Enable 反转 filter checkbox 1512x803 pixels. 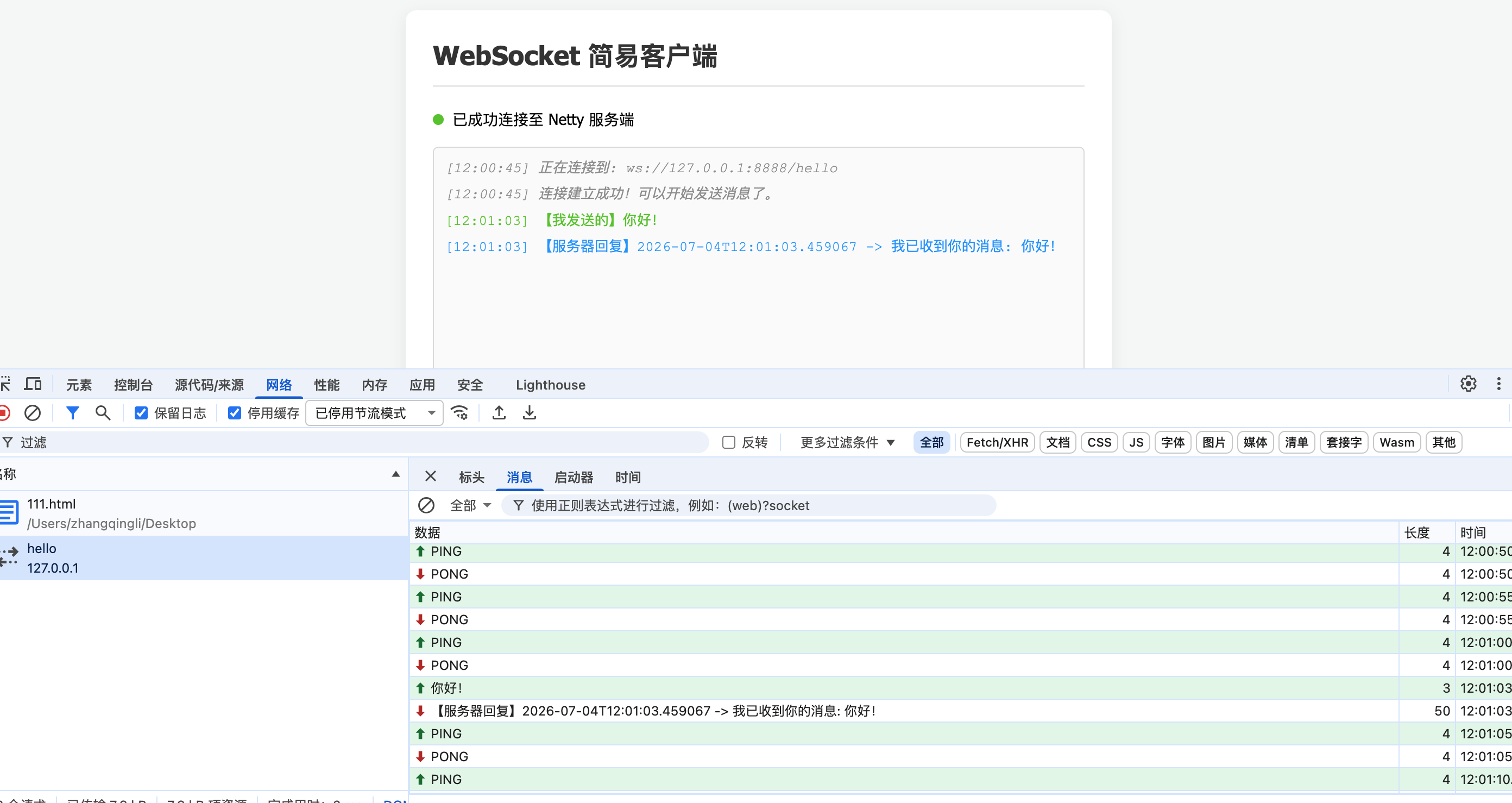pyautogui.click(x=728, y=442)
